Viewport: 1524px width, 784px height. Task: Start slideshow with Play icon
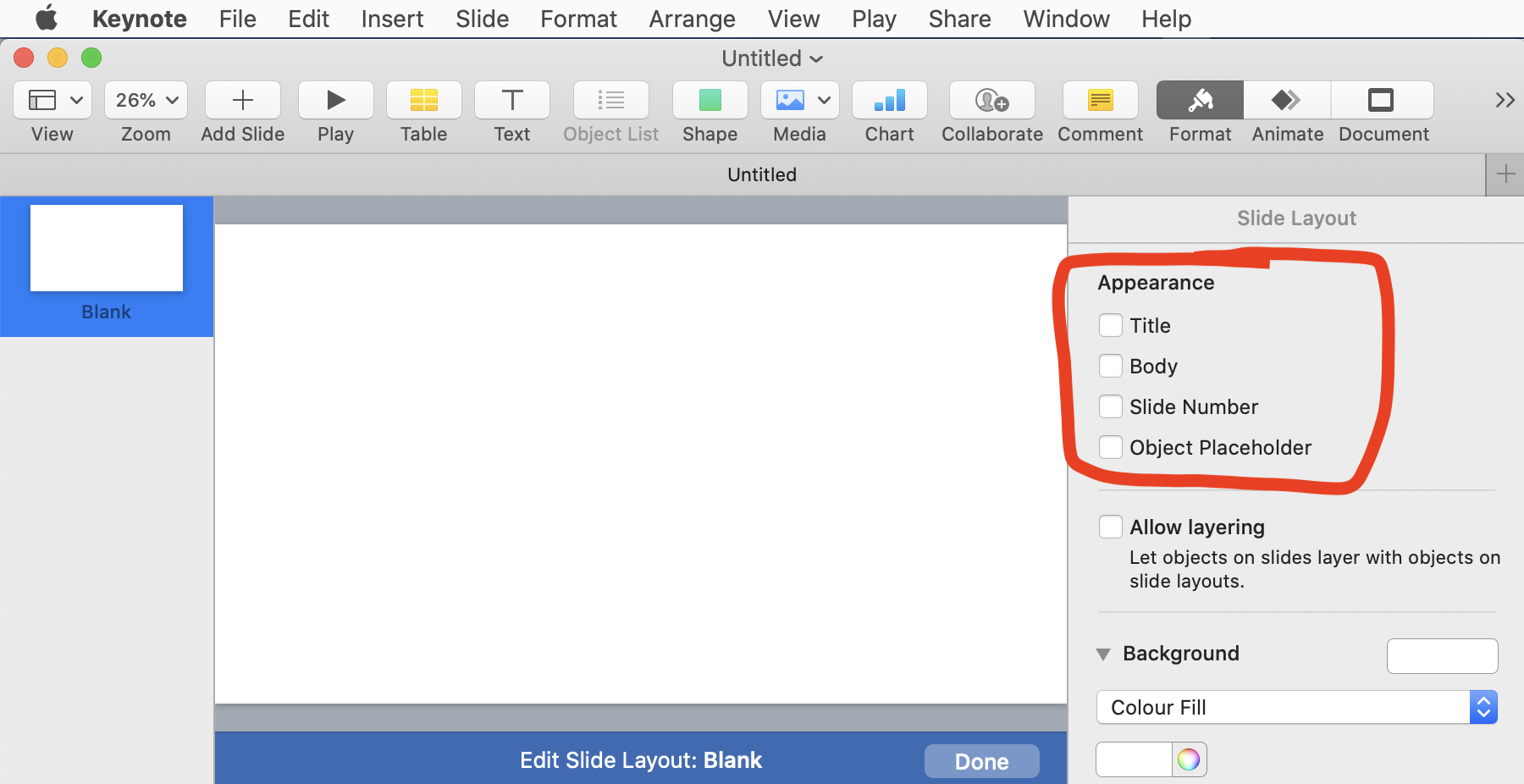click(x=336, y=100)
